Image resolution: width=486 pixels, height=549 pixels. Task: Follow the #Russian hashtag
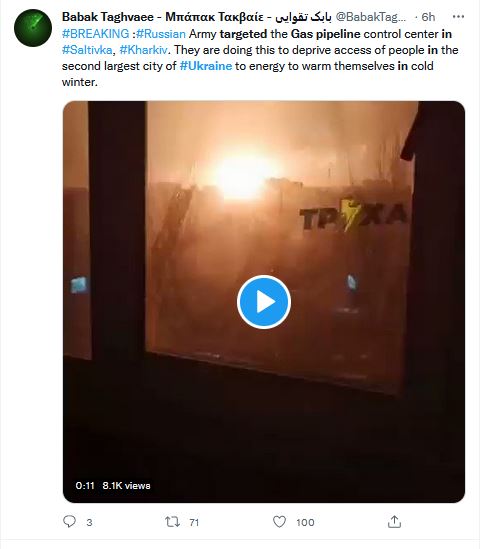pyautogui.click(x=161, y=34)
